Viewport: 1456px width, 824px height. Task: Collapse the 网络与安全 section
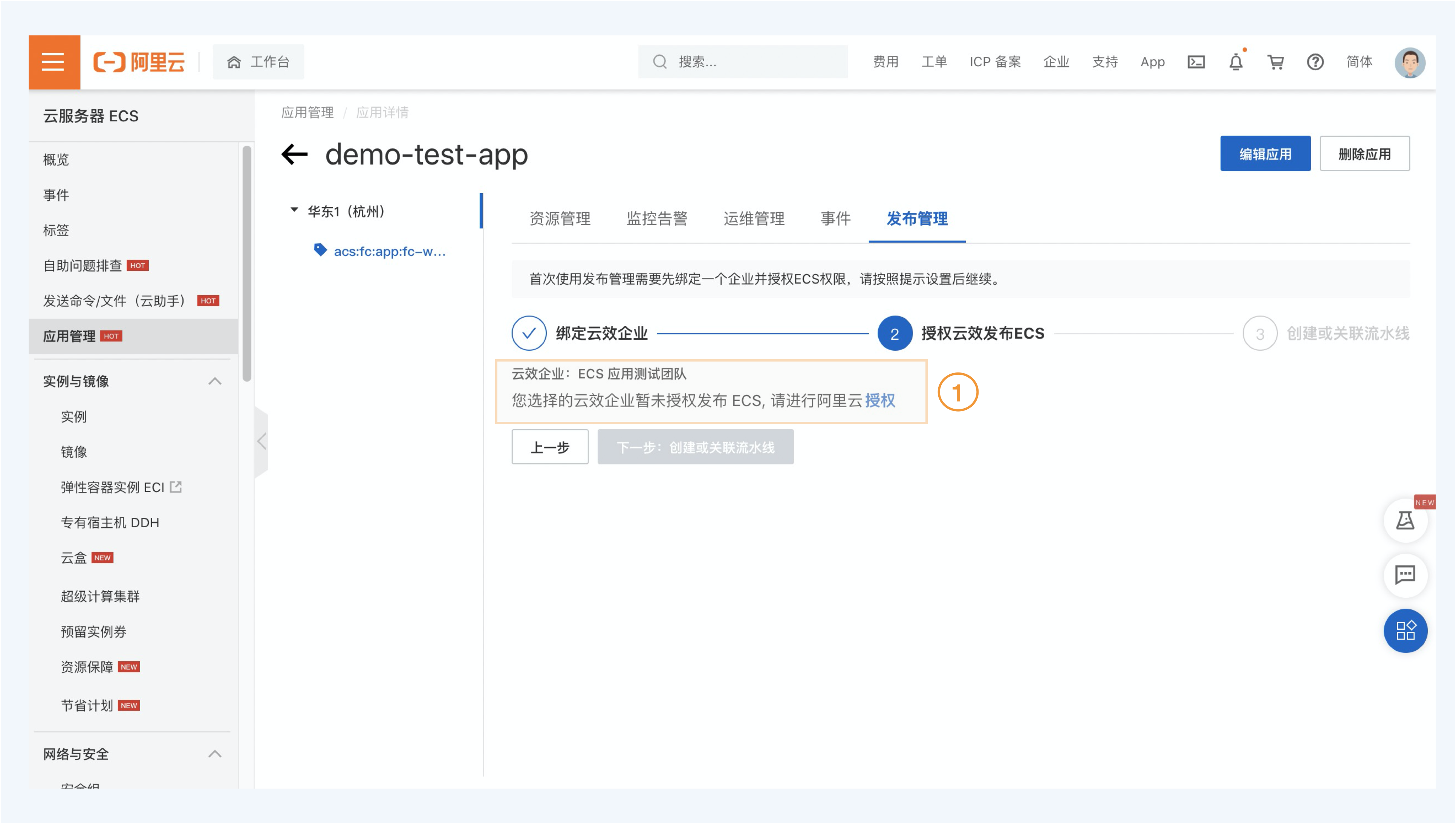pos(214,754)
